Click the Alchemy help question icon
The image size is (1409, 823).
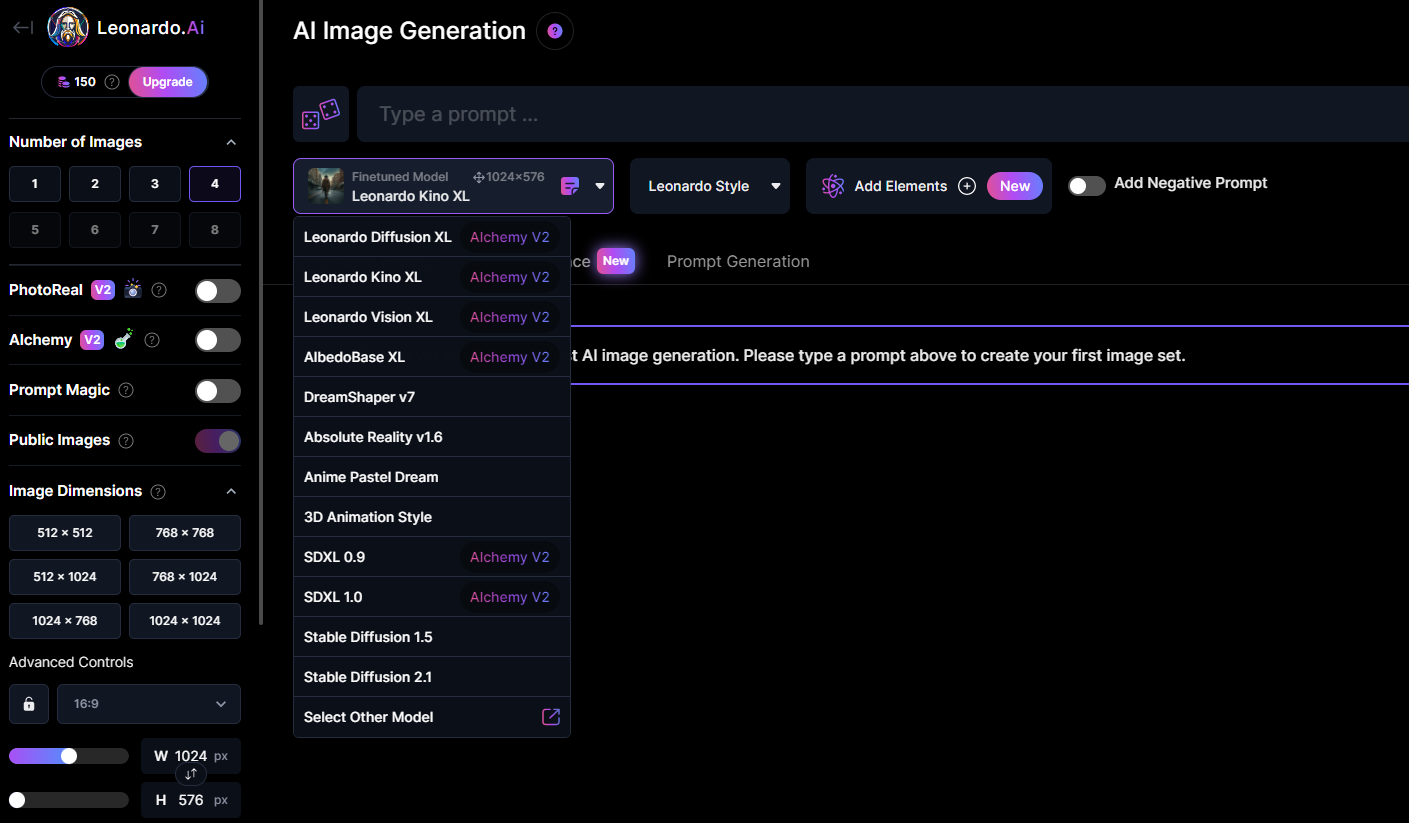tap(152, 340)
